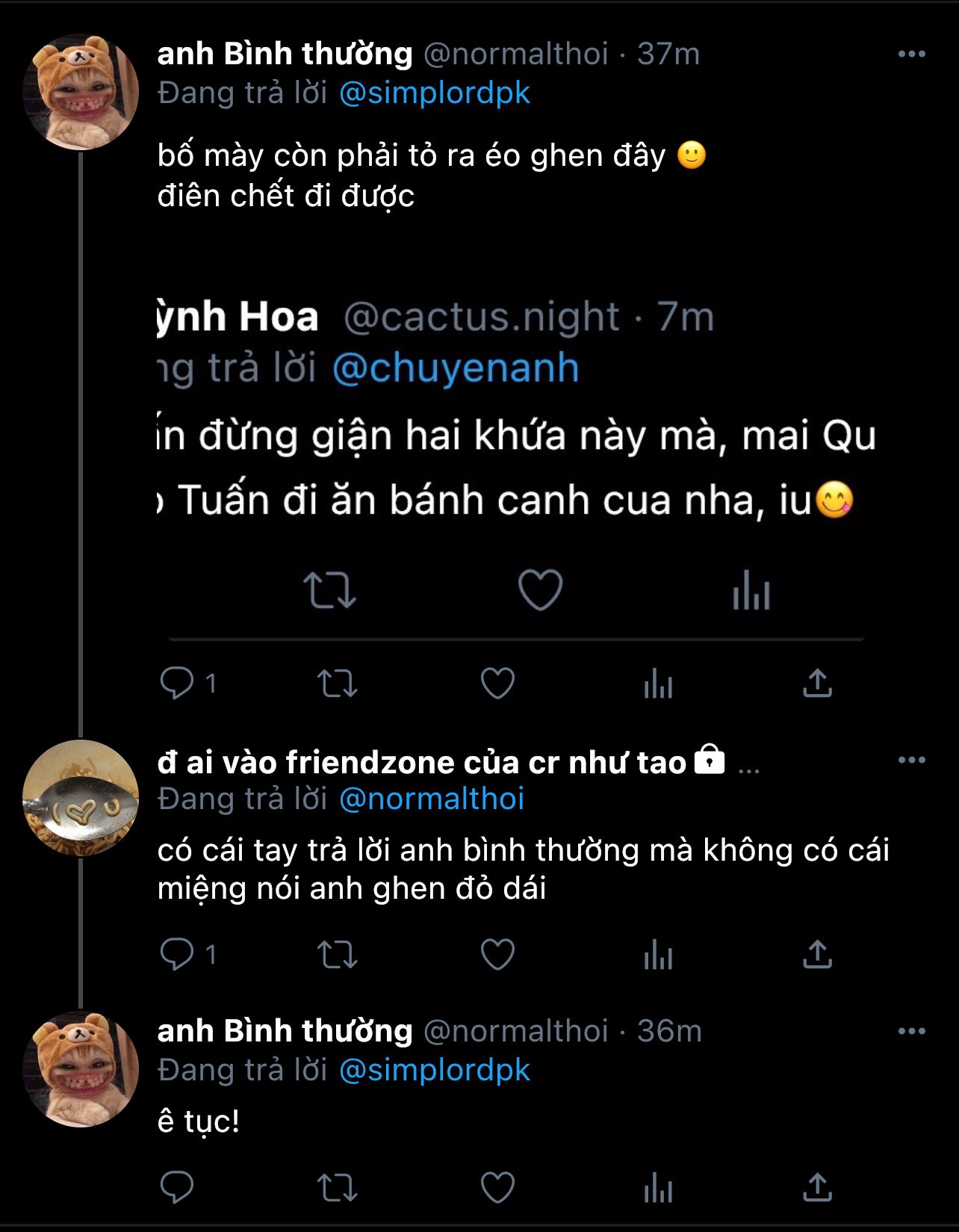This screenshot has height=1232, width=959.
Task: Reply to the "ê tục!" tweet
Action: [177, 1187]
